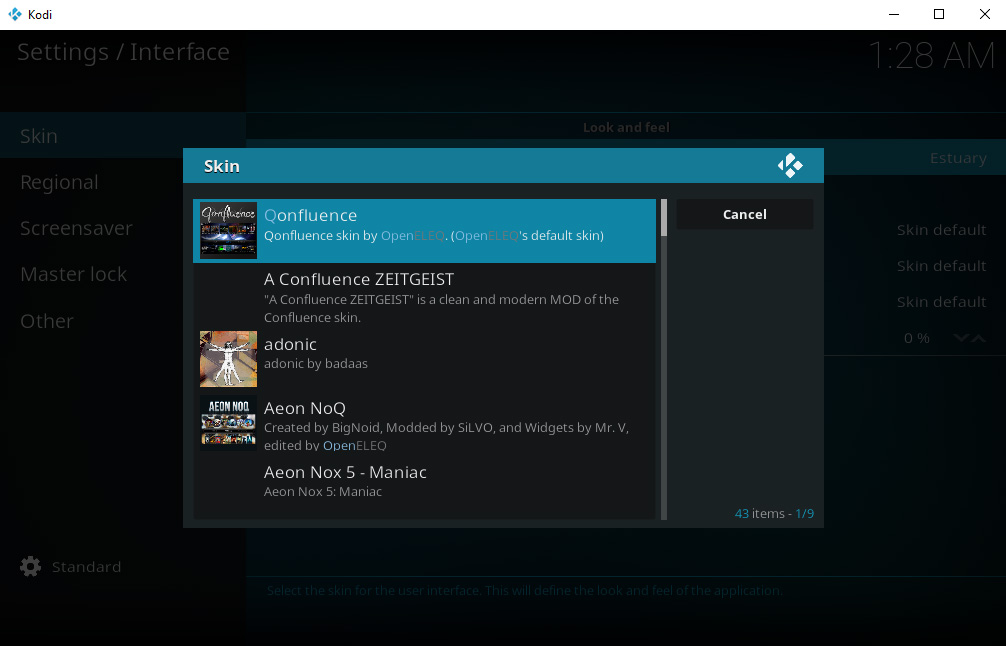Choose Aeon Nox 5 - Maniac skin
This screenshot has width=1006, height=646.
[x=424, y=486]
